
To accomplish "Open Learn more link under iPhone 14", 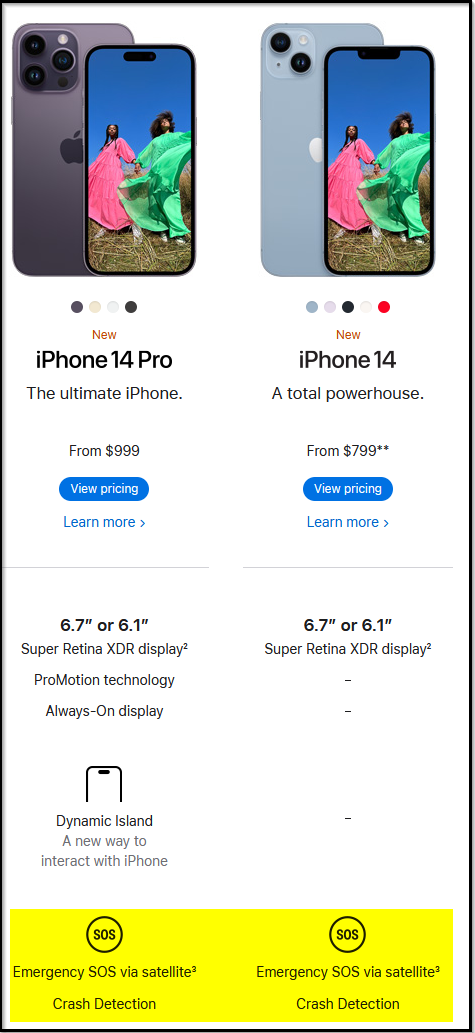I will point(348,522).
